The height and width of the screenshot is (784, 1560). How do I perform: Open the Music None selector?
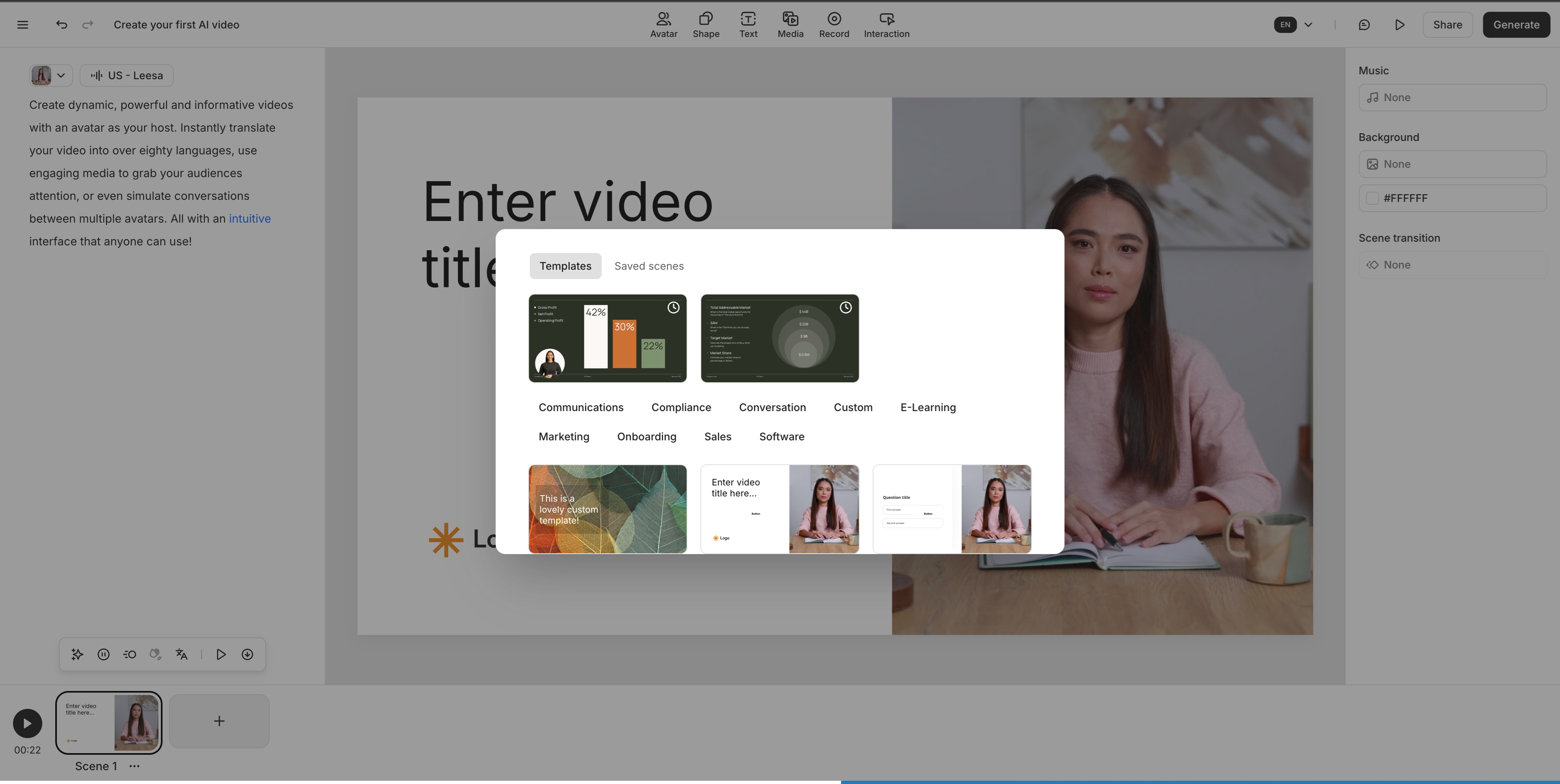point(1452,97)
